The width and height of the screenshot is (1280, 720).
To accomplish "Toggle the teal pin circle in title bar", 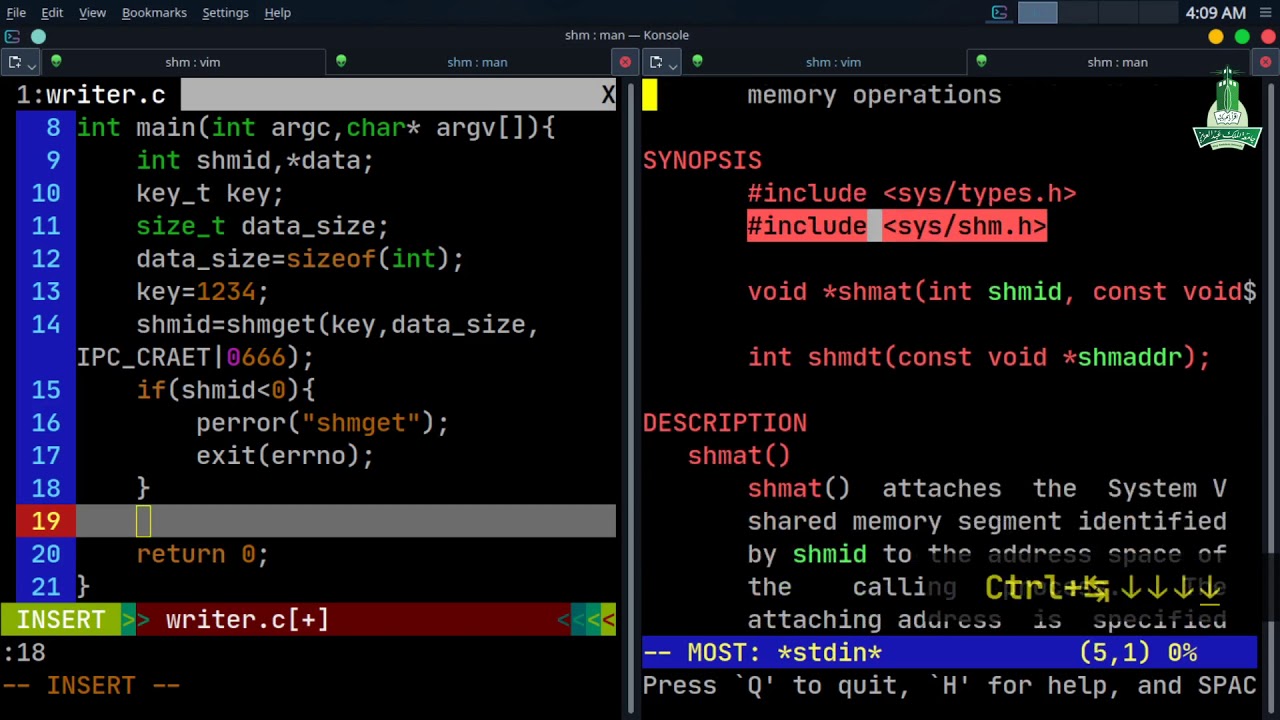I will 38,36.
